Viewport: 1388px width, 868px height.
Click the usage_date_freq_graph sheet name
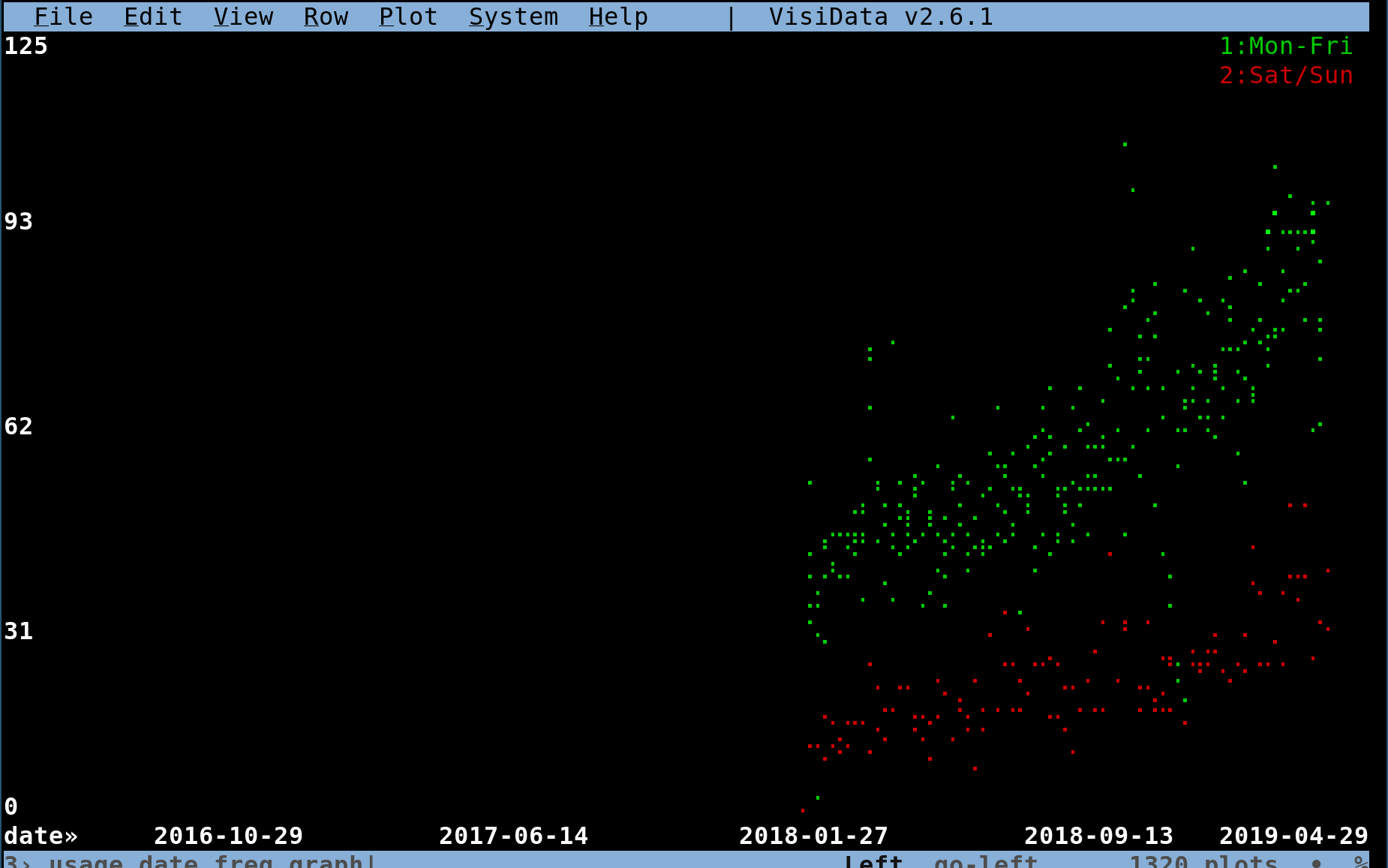click(x=206, y=860)
